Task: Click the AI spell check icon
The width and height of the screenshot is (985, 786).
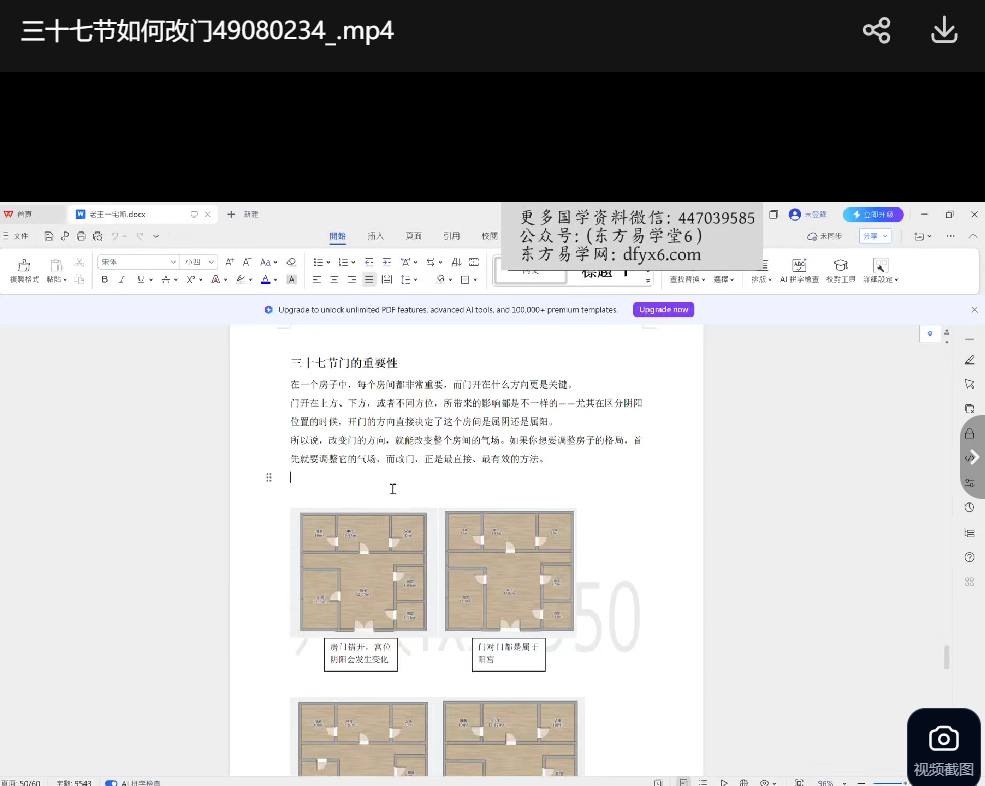Action: point(799,269)
